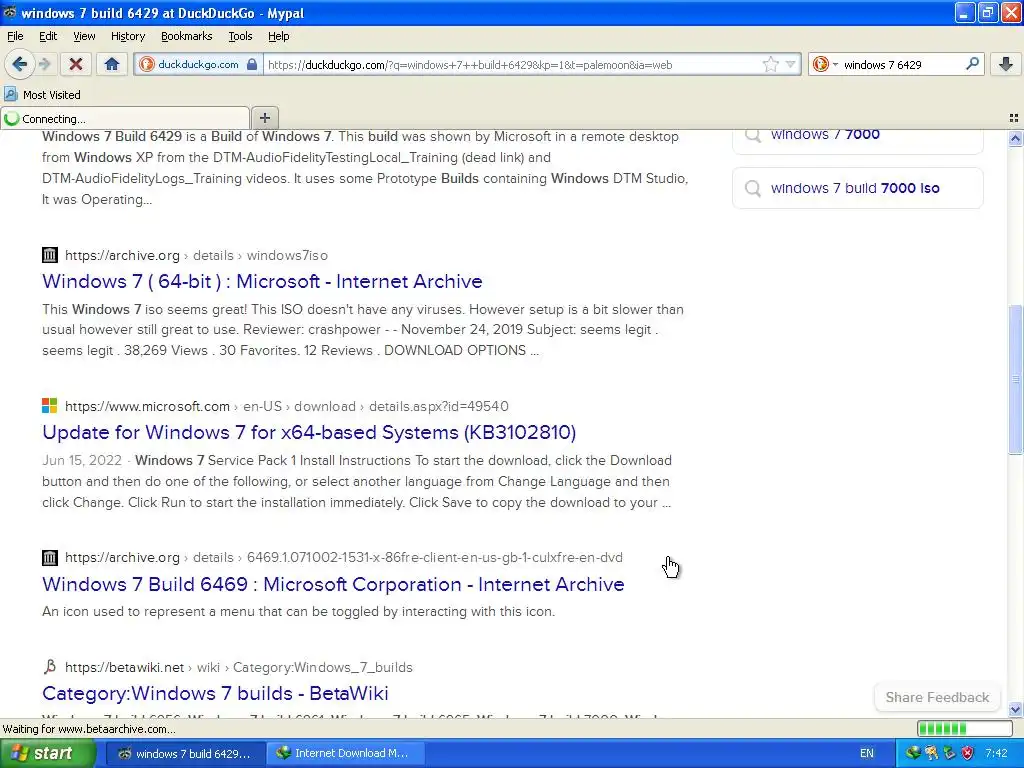The image size is (1024, 768).
Task: Click the EN language indicator
Action: [x=867, y=753]
